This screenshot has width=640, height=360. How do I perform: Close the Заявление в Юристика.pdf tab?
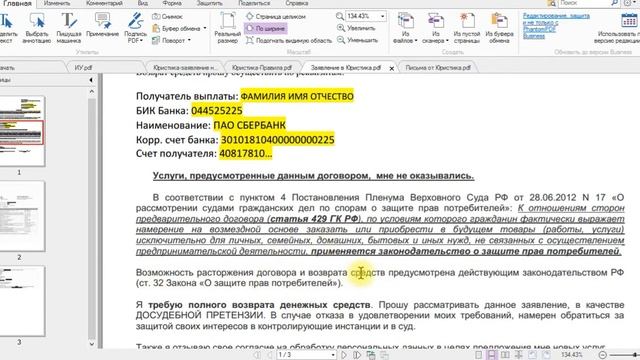tap(392, 68)
